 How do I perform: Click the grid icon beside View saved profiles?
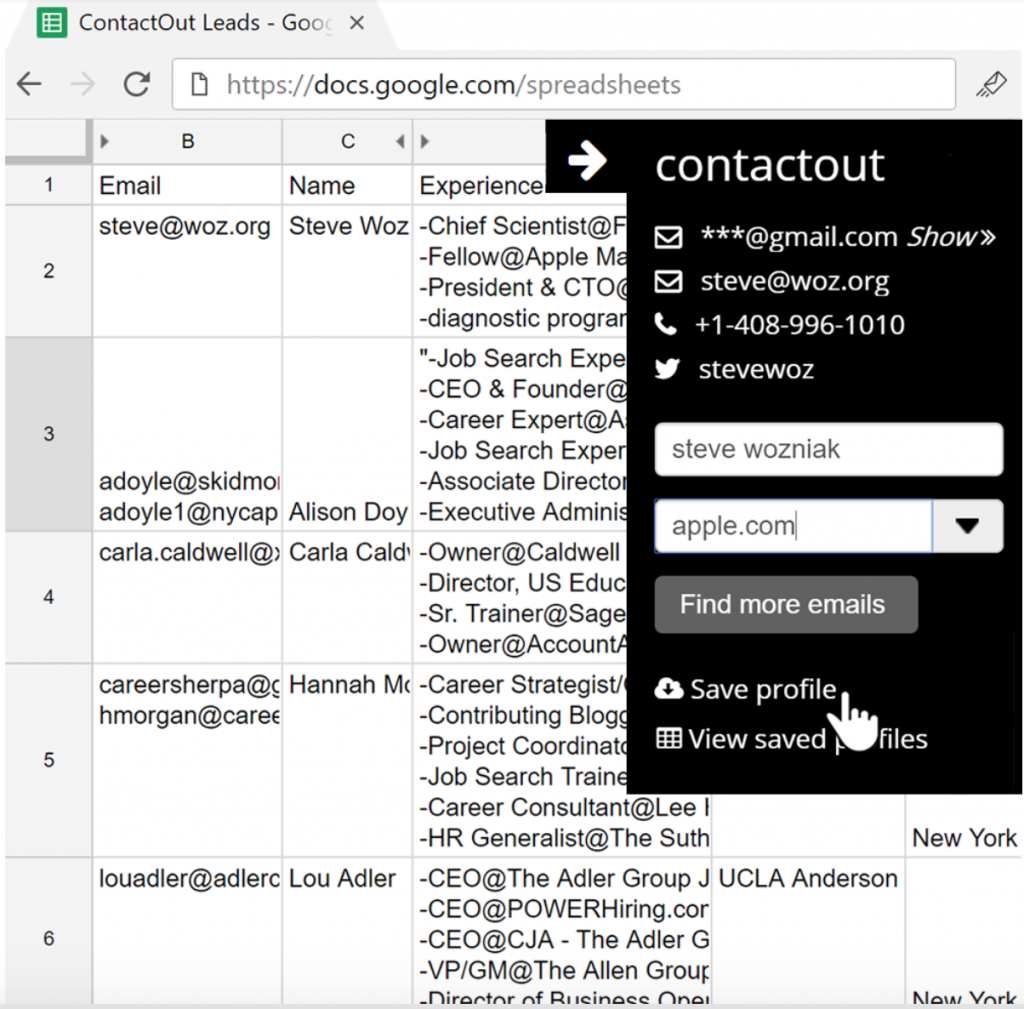pos(669,739)
